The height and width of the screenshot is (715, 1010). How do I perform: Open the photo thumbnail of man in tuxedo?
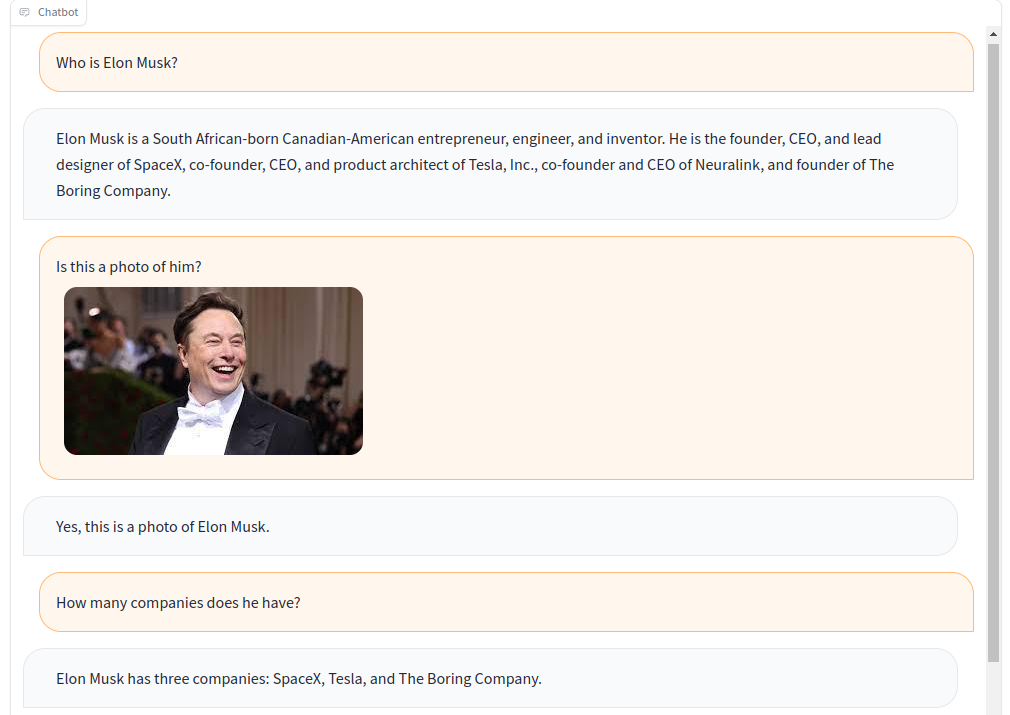213,371
